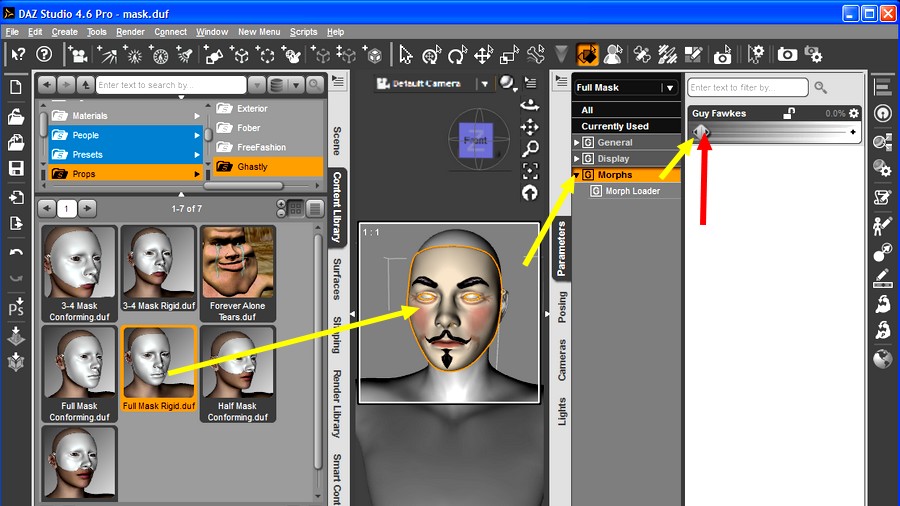Viewport: 900px width, 506px height.
Task: Expand the Display parameter group
Action: point(576,158)
